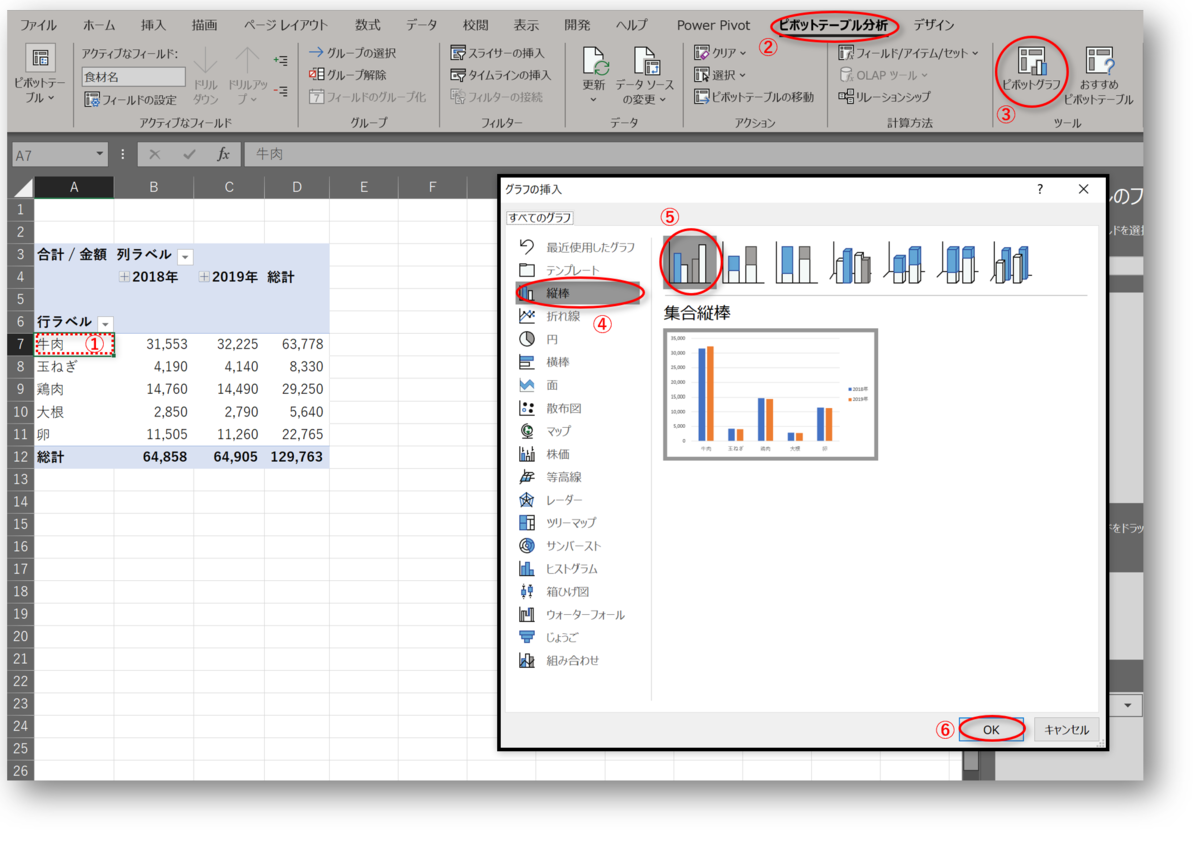Choose Area (面) chart type
This screenshot has width=1200, height=846.
550,385
